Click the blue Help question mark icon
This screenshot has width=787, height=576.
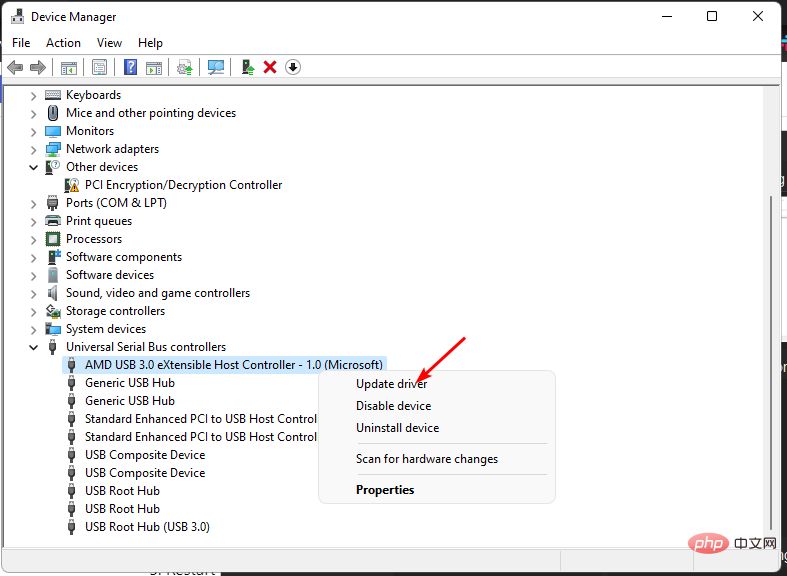coord(130,67)
